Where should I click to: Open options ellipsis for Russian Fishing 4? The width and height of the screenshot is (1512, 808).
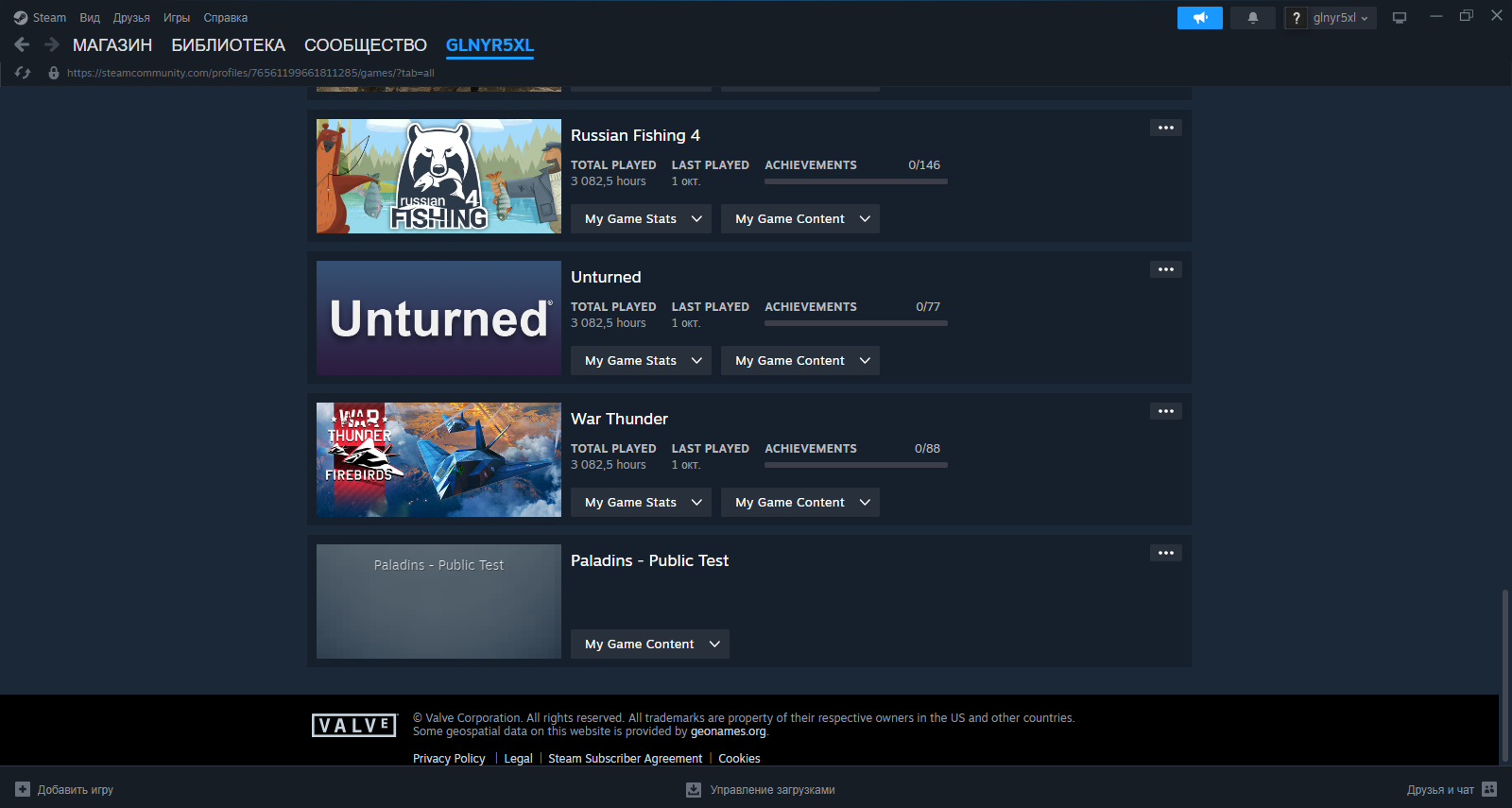click(1166, 128)
